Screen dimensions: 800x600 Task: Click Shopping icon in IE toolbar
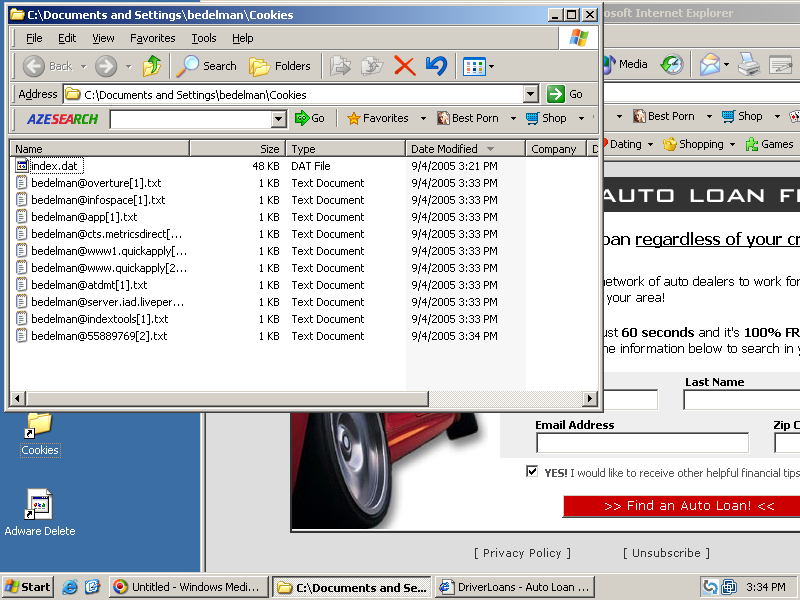click(693, 144)
